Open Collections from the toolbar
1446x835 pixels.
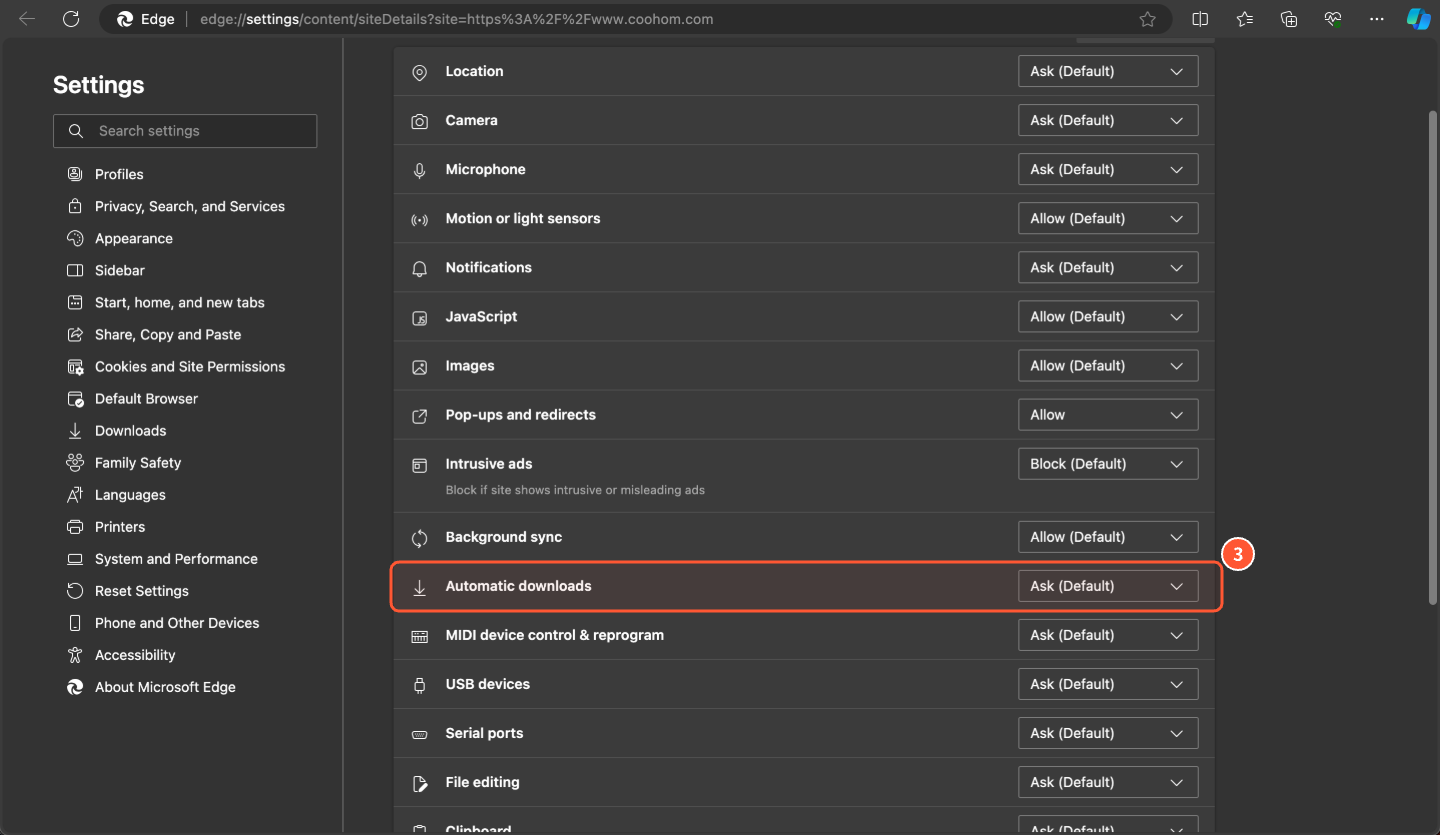point(1289,19)
